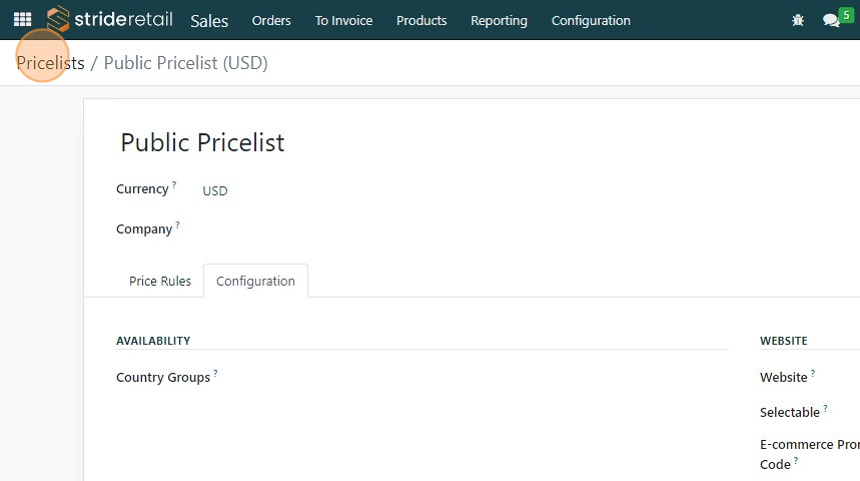Image resolution: width=860 pixels, height=481 pixels.
Task: Open the debug bug icon
Action: (x=798, y=20)
